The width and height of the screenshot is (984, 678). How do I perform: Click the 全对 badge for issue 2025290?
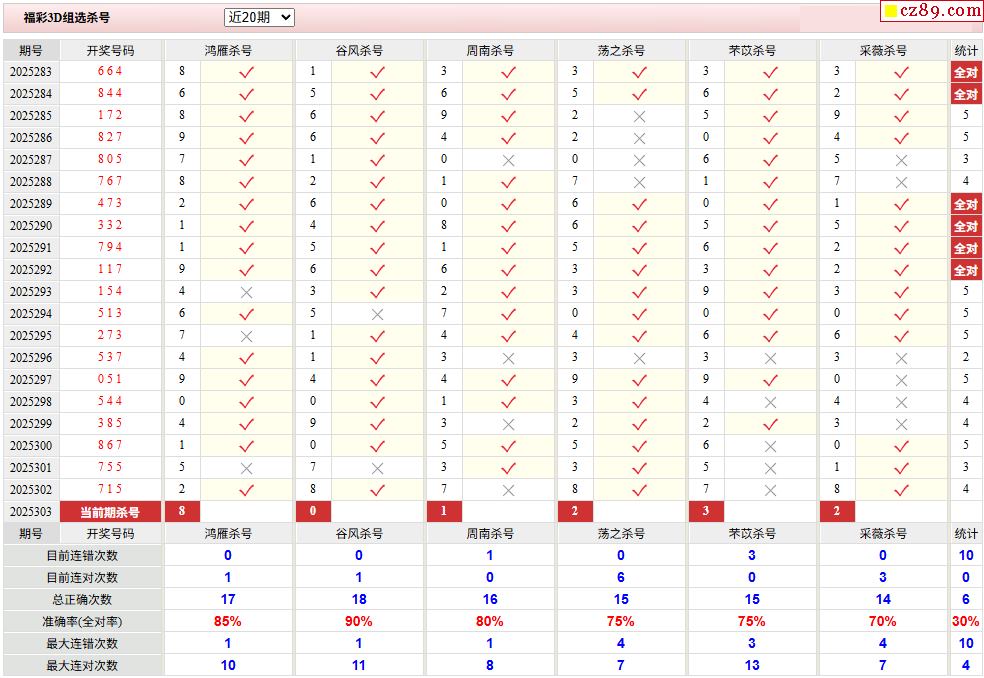coord(966,226)
